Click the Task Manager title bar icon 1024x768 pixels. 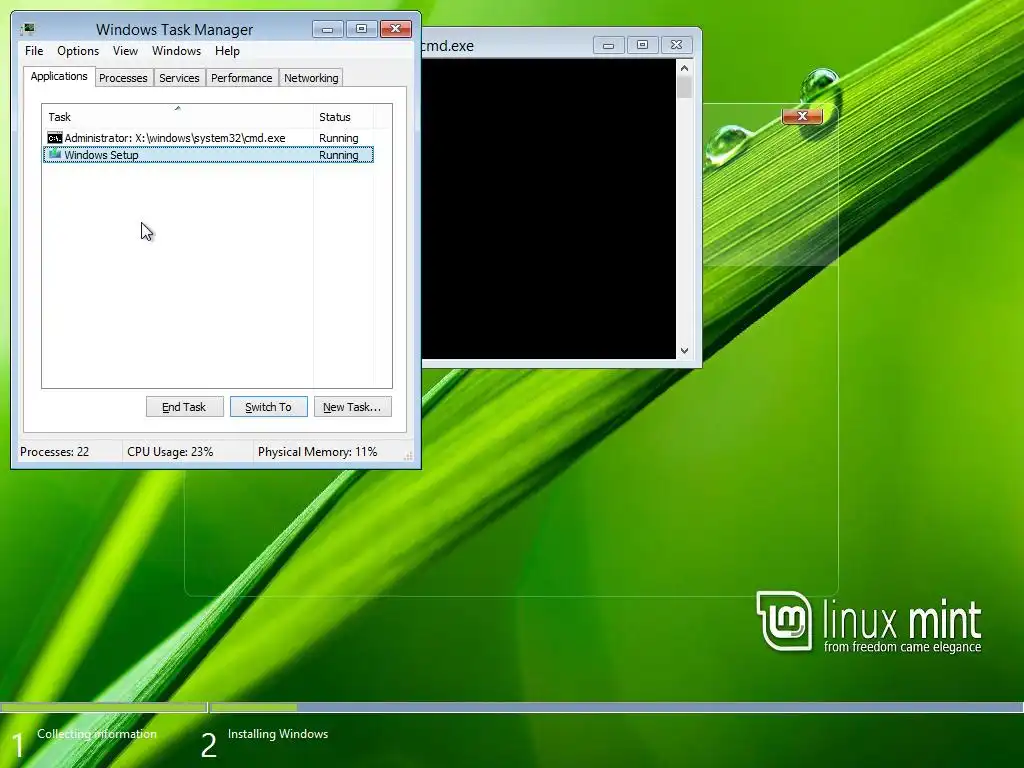coord(27,29)
